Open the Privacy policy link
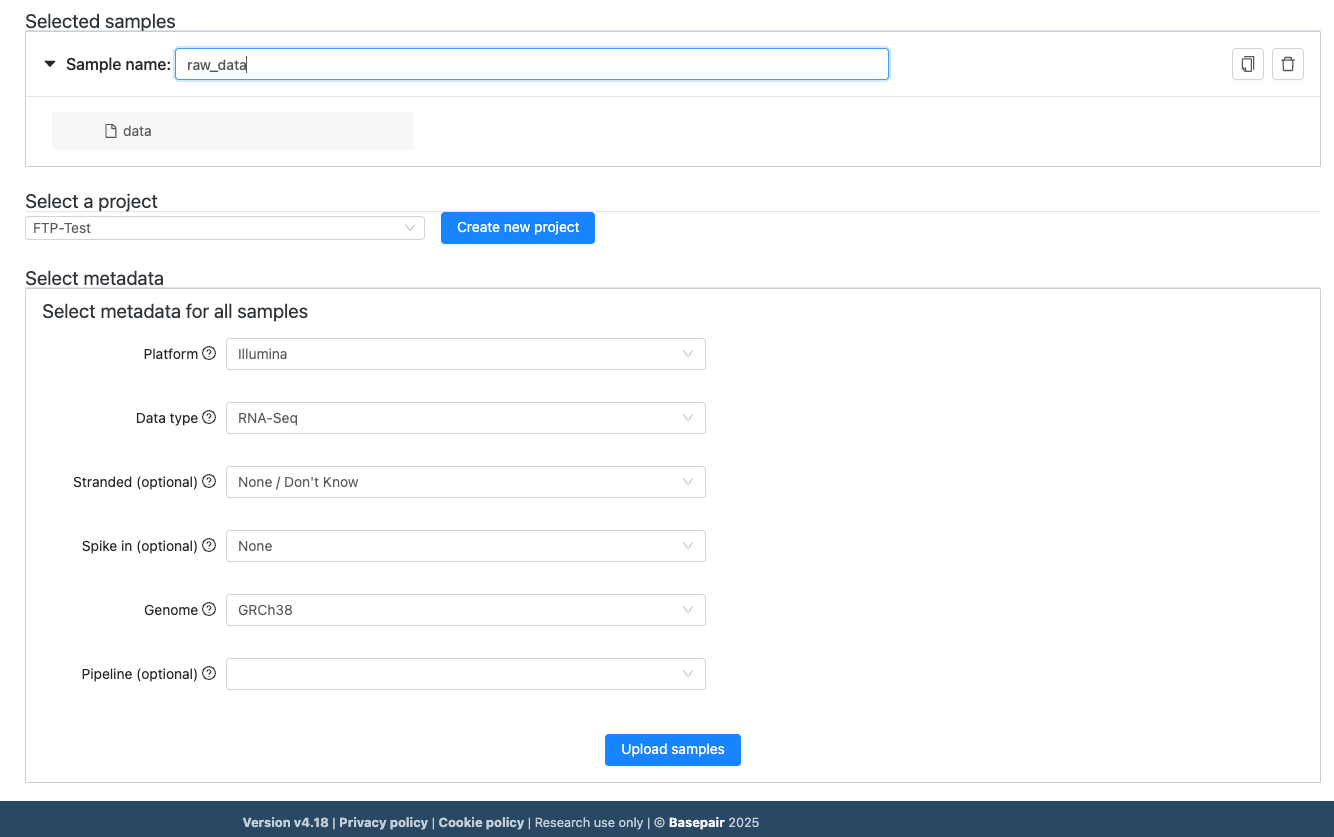This screenshot has width=1334, height=837. [383, 822]
